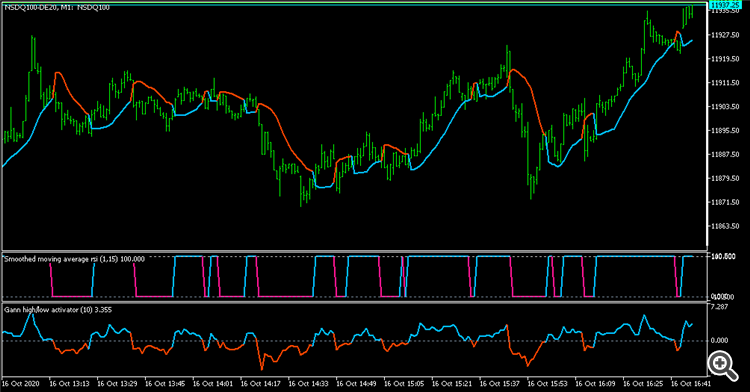
Task: Click the 16 Oct 15:53 time label
Action: 548,383
